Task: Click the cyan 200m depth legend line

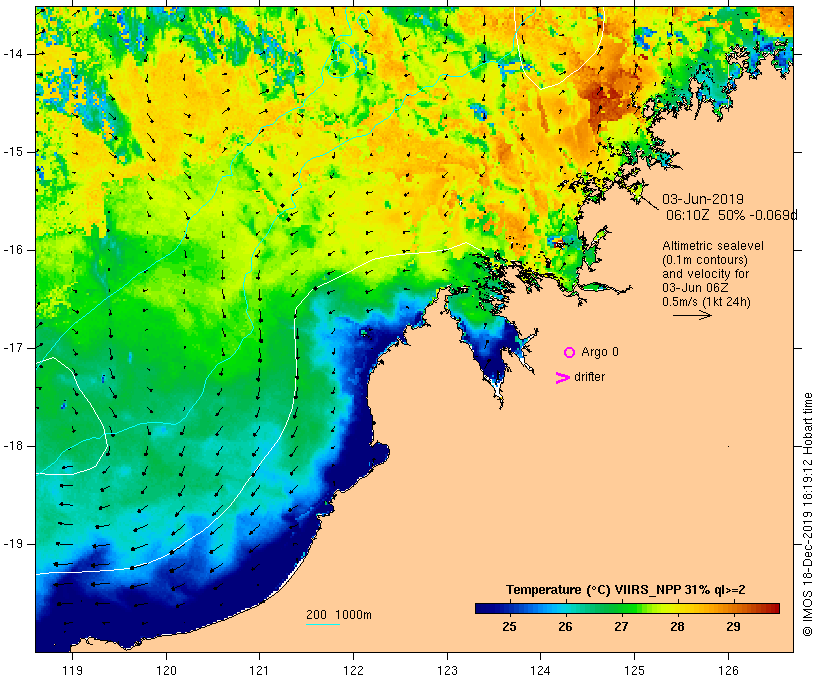Action: tap(323, 624)
